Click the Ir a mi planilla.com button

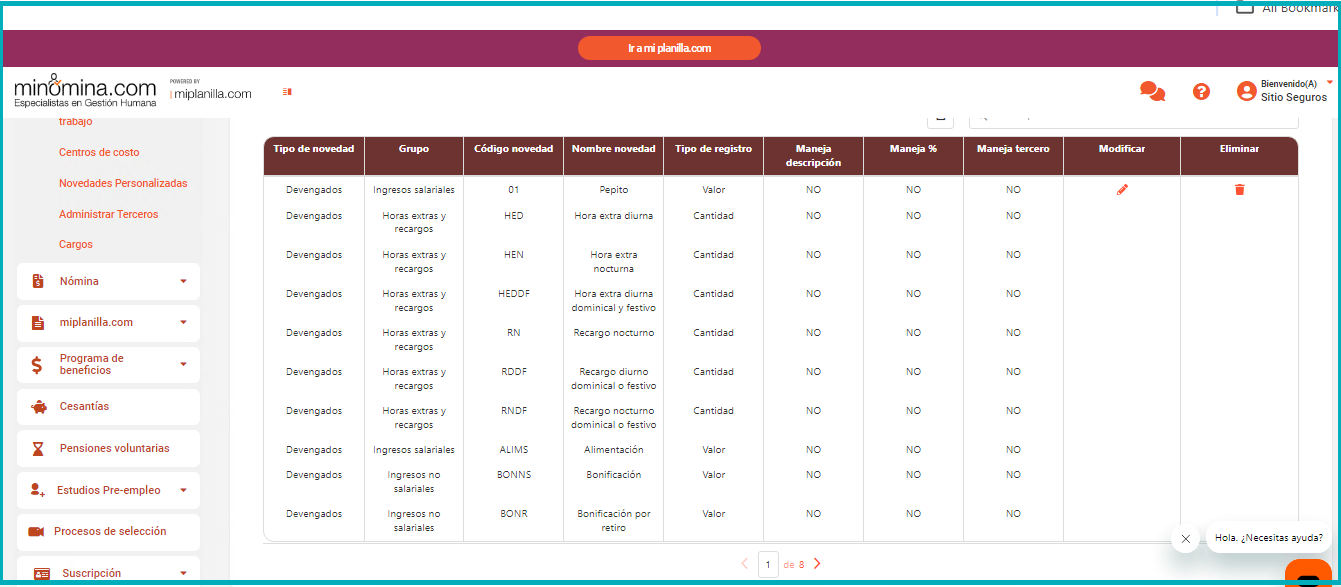(669, 48)
